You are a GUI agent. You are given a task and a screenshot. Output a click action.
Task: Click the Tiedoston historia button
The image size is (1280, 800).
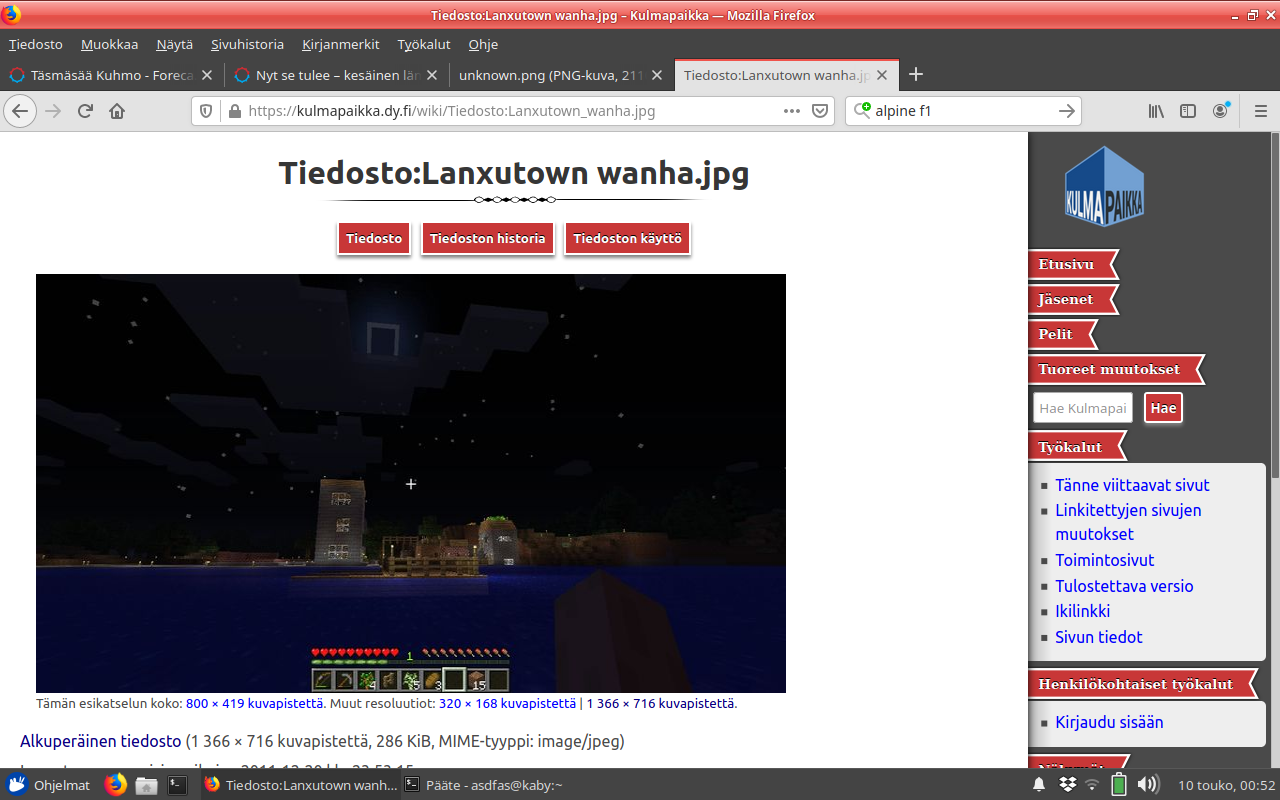tap(488, 239)
